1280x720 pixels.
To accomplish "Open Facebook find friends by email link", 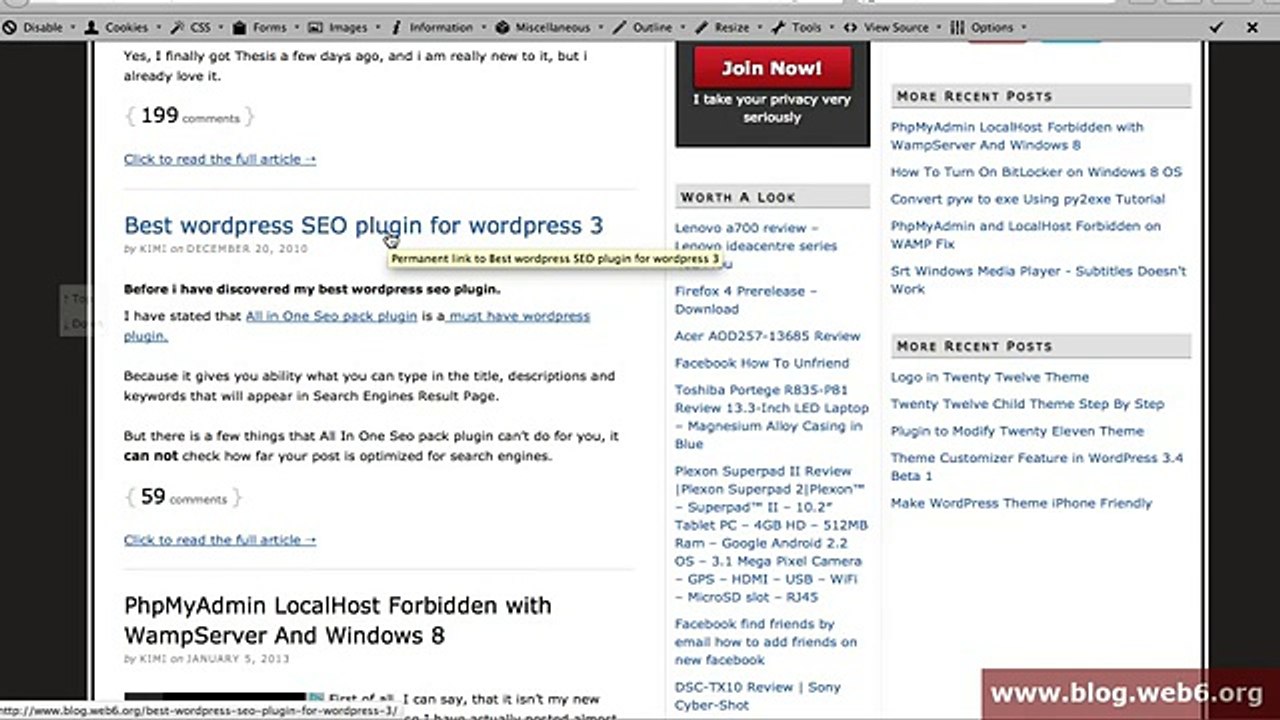I will pyautogui.click(x=765, y=642).
